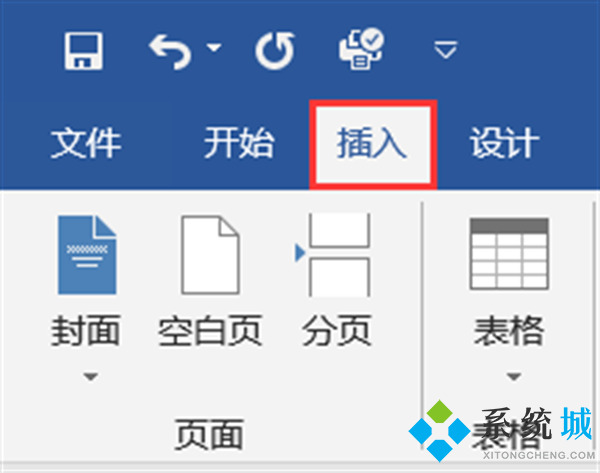This screenshot has height=473, width=600.
Task: Insert a blank page with the 空白页 icon
Action: 210,255
